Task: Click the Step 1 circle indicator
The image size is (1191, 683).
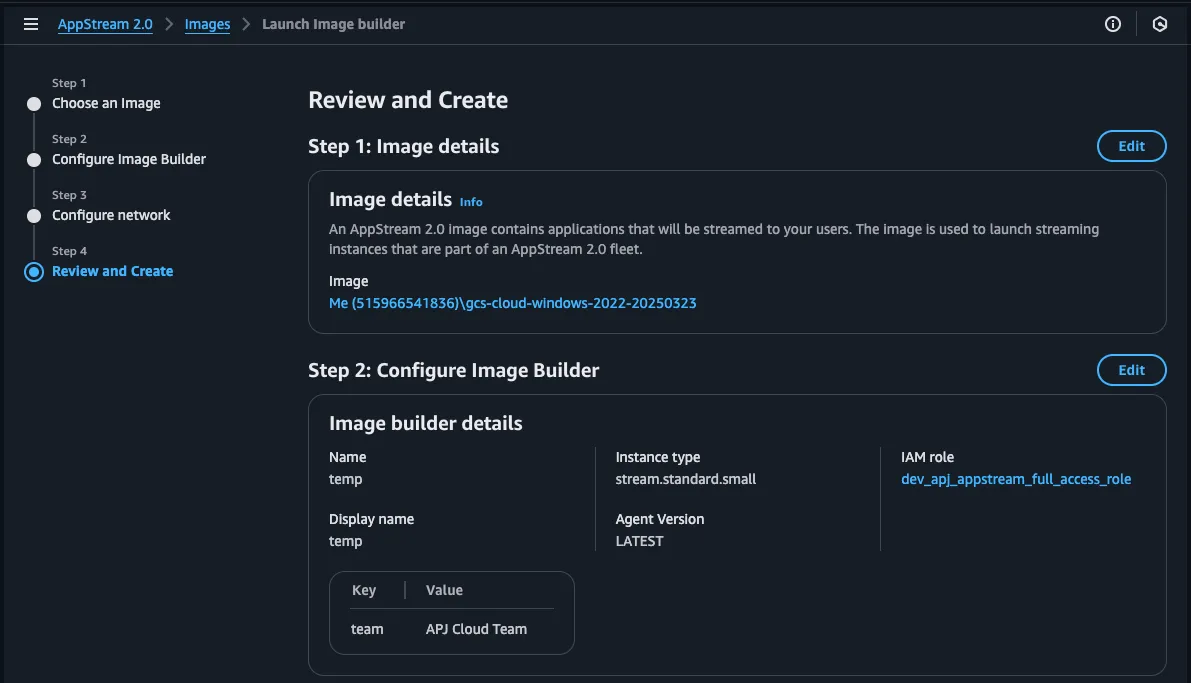Action: (x=34, y=103)
